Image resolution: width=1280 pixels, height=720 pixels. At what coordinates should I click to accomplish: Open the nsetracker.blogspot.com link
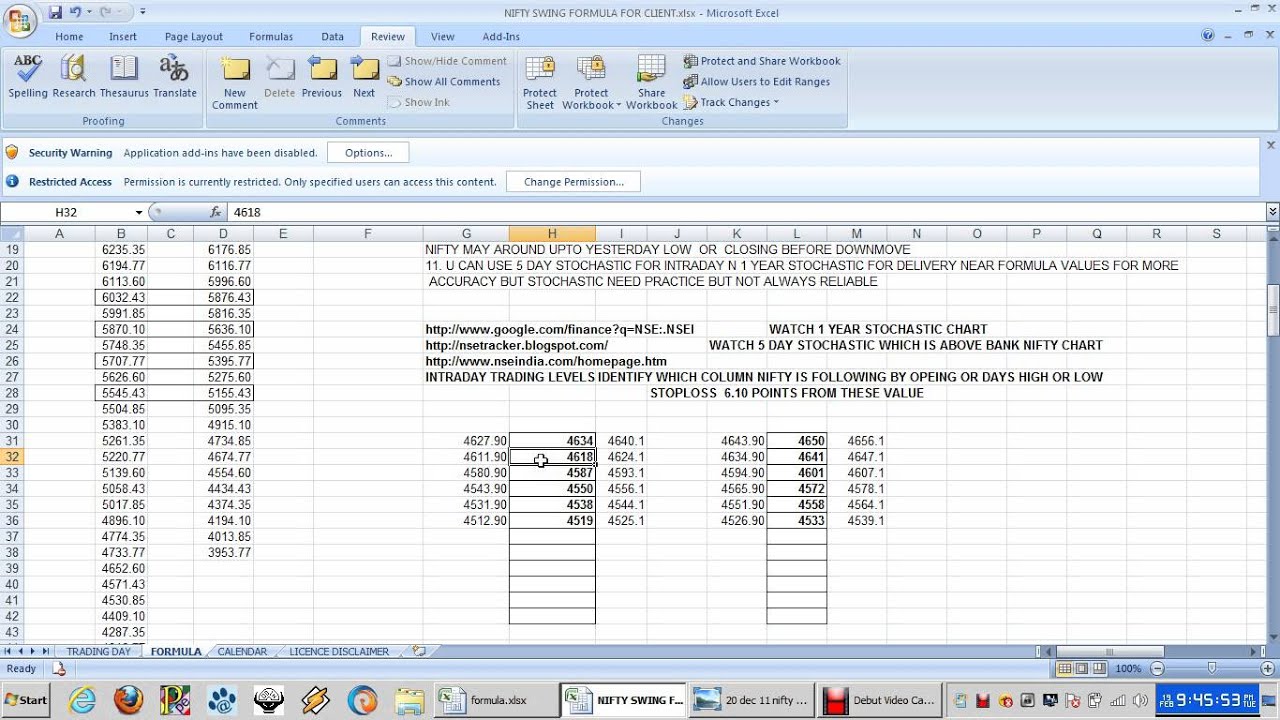point(516,345)
